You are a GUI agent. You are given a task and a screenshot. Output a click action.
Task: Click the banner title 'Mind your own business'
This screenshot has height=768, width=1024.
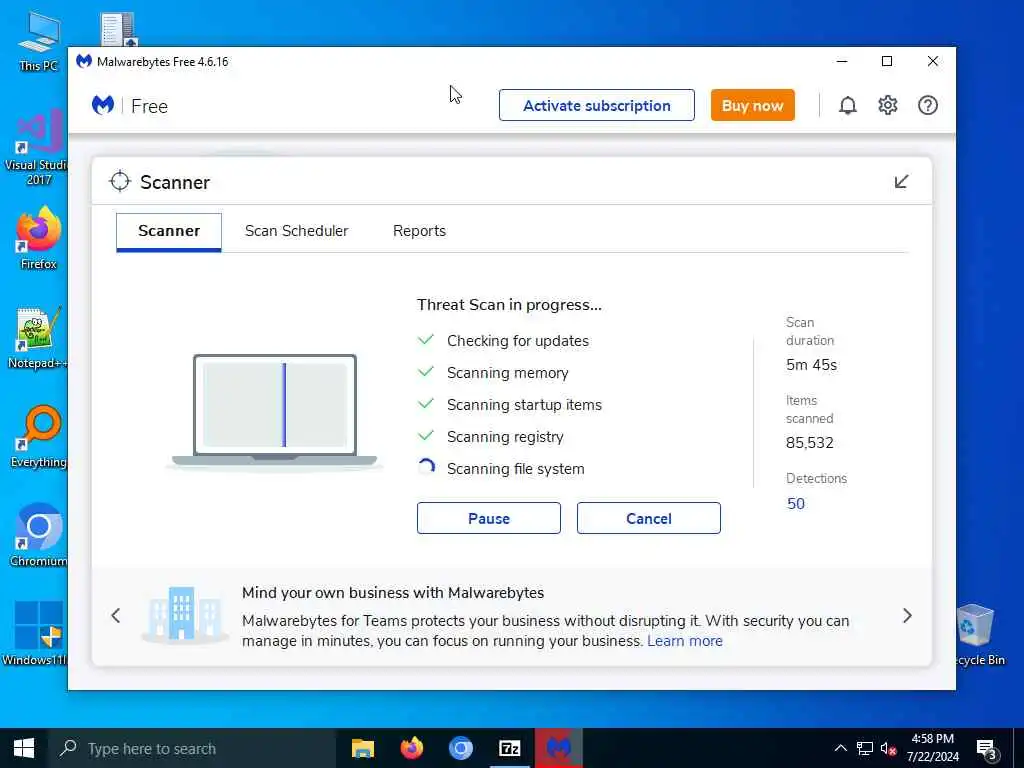point(393,592)
